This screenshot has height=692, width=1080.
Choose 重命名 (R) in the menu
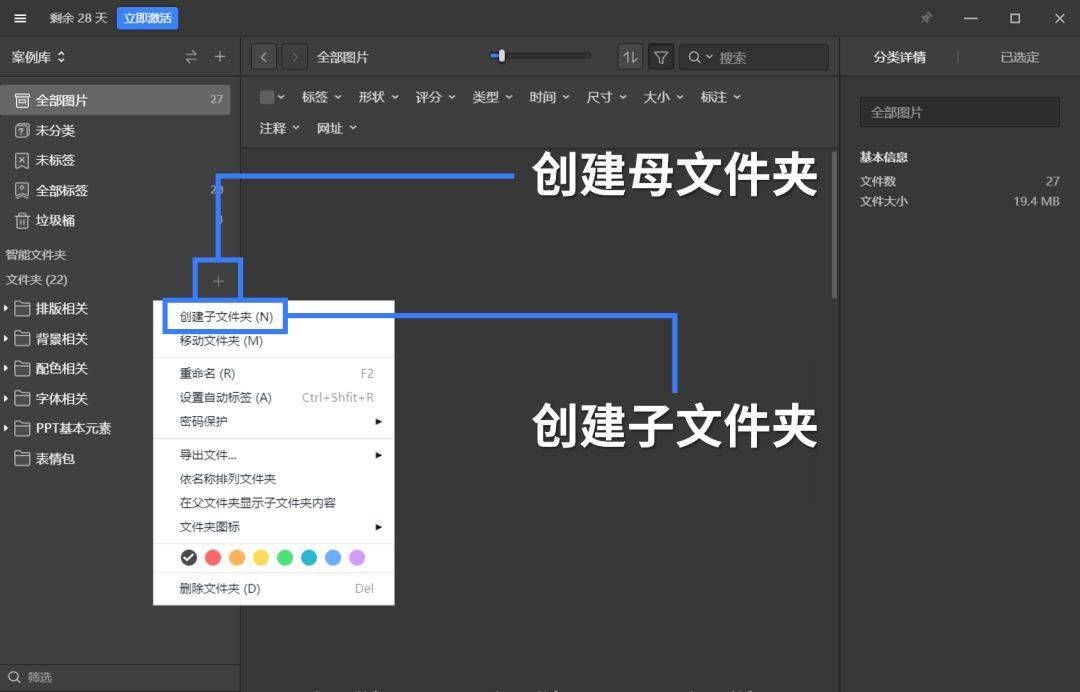point(273,373)
